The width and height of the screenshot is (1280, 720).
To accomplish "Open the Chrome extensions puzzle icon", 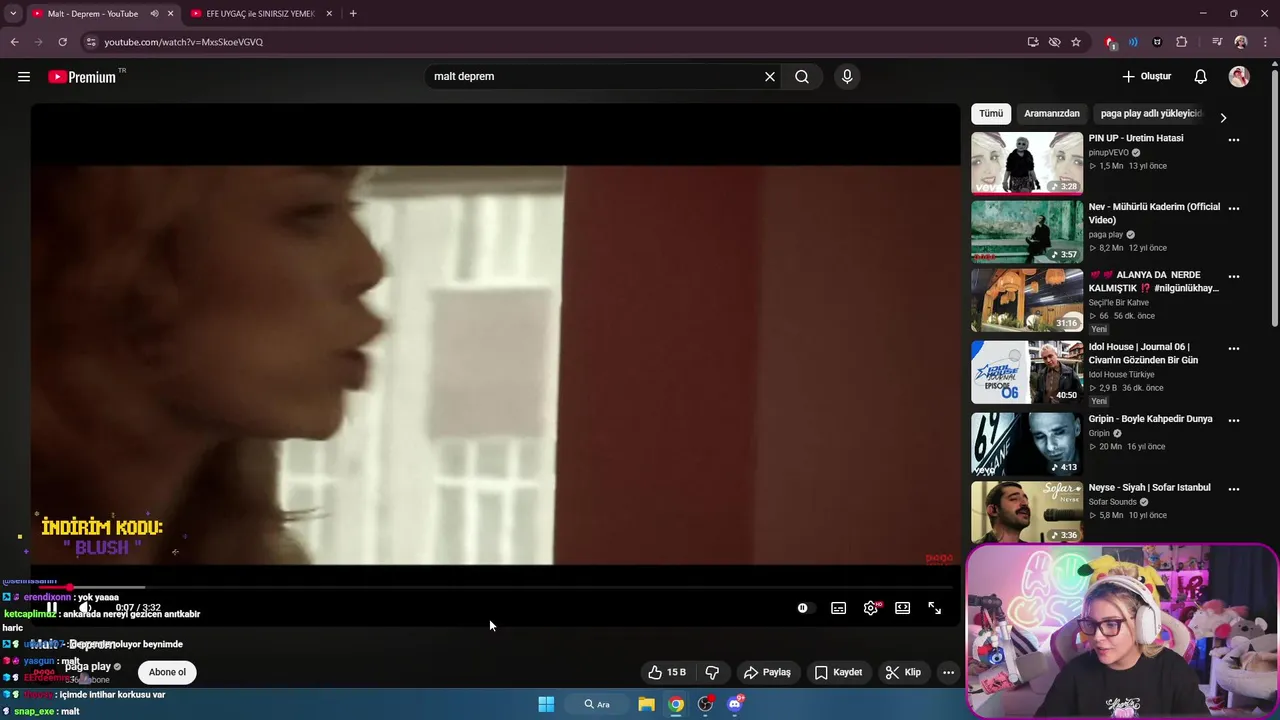I will pos(1182,42).
